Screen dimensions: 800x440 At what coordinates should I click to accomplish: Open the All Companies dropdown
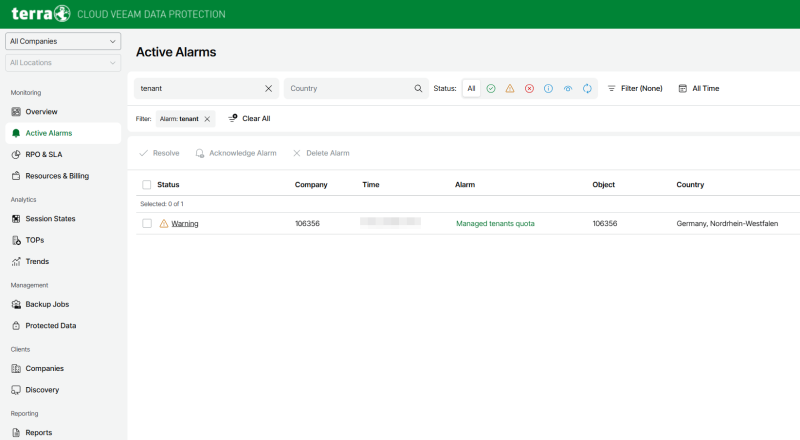(x=63, y=41)
